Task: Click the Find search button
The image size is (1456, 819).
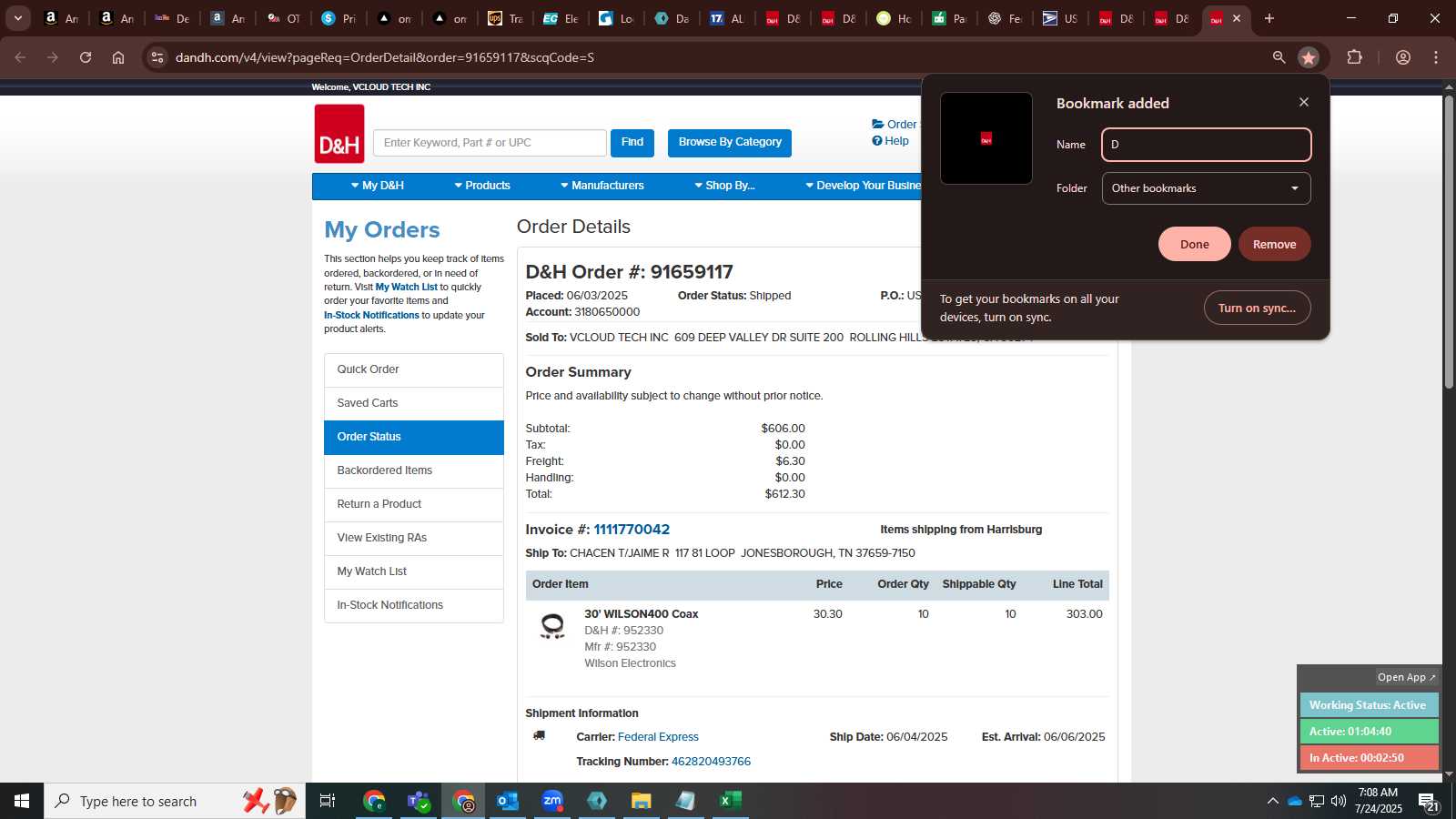Action: tap(632, 143)
